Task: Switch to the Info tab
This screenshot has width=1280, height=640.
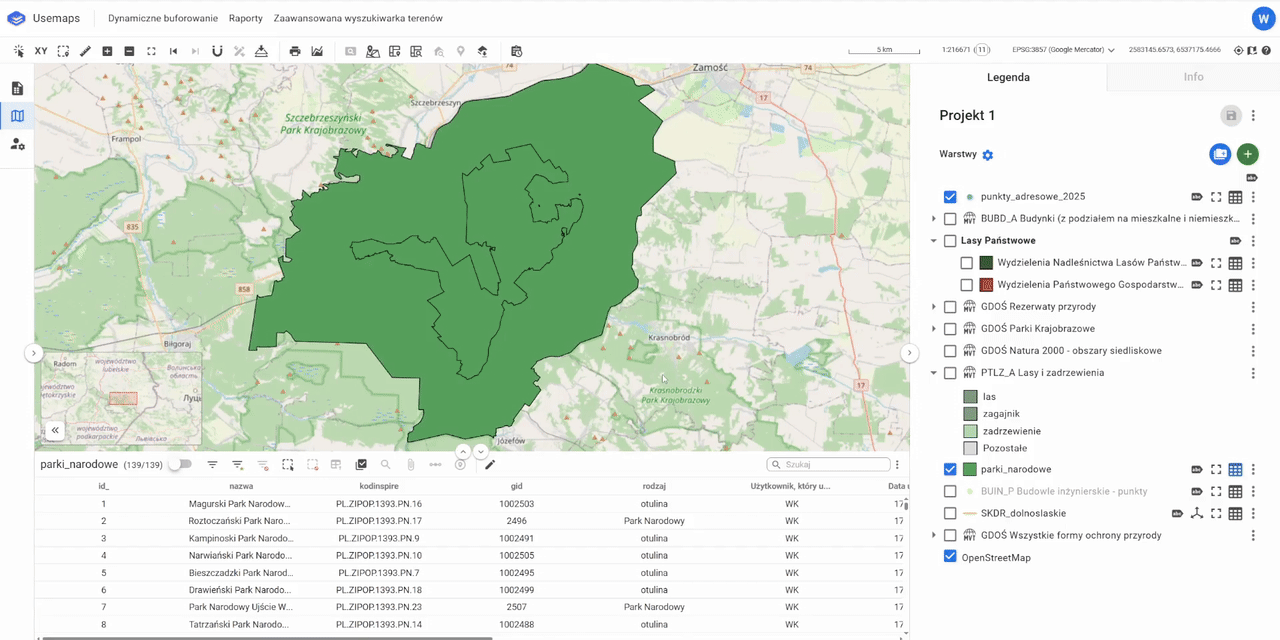Action: point(1193,77)
